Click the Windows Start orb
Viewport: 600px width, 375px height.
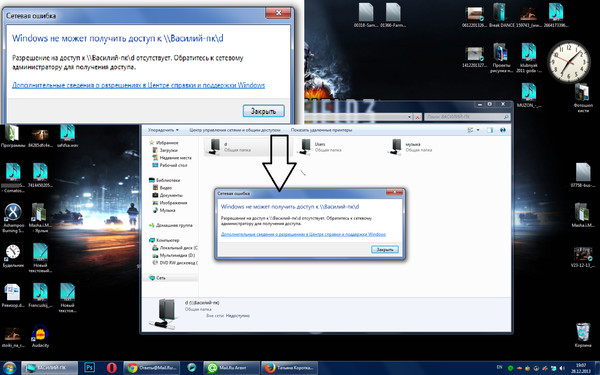(10, 368)
